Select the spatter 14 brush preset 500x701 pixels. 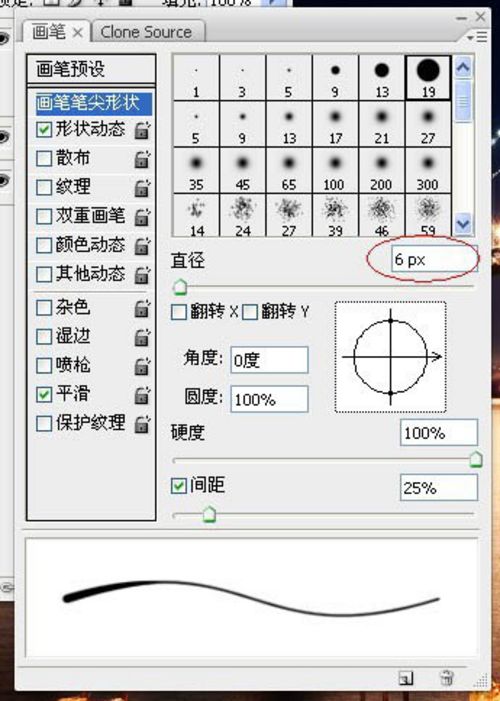(196, 215)
